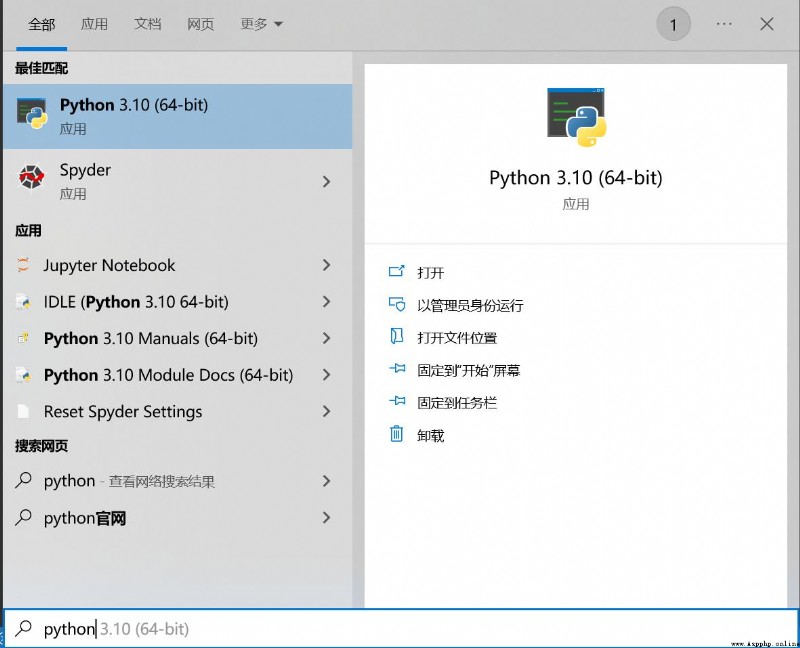Open the three-dots options menu
Viewport: 800px width, 648px height.
[724, 24]
